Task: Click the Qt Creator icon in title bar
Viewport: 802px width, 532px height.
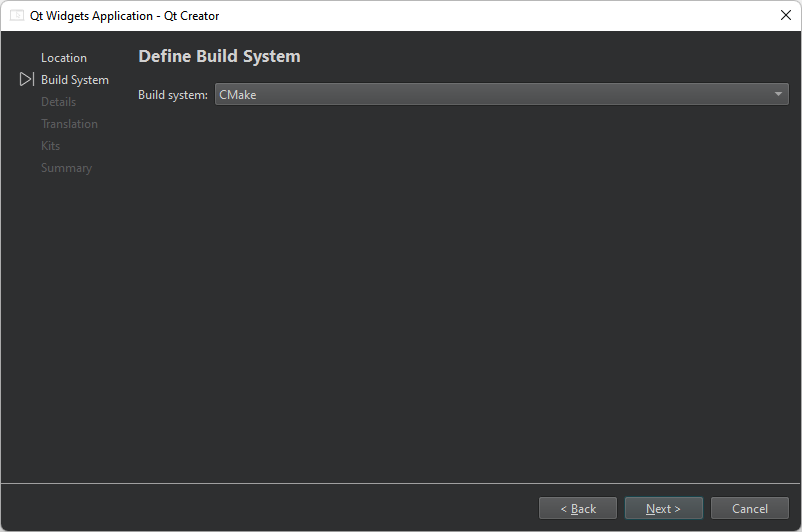Action: (x=17, y=16)
